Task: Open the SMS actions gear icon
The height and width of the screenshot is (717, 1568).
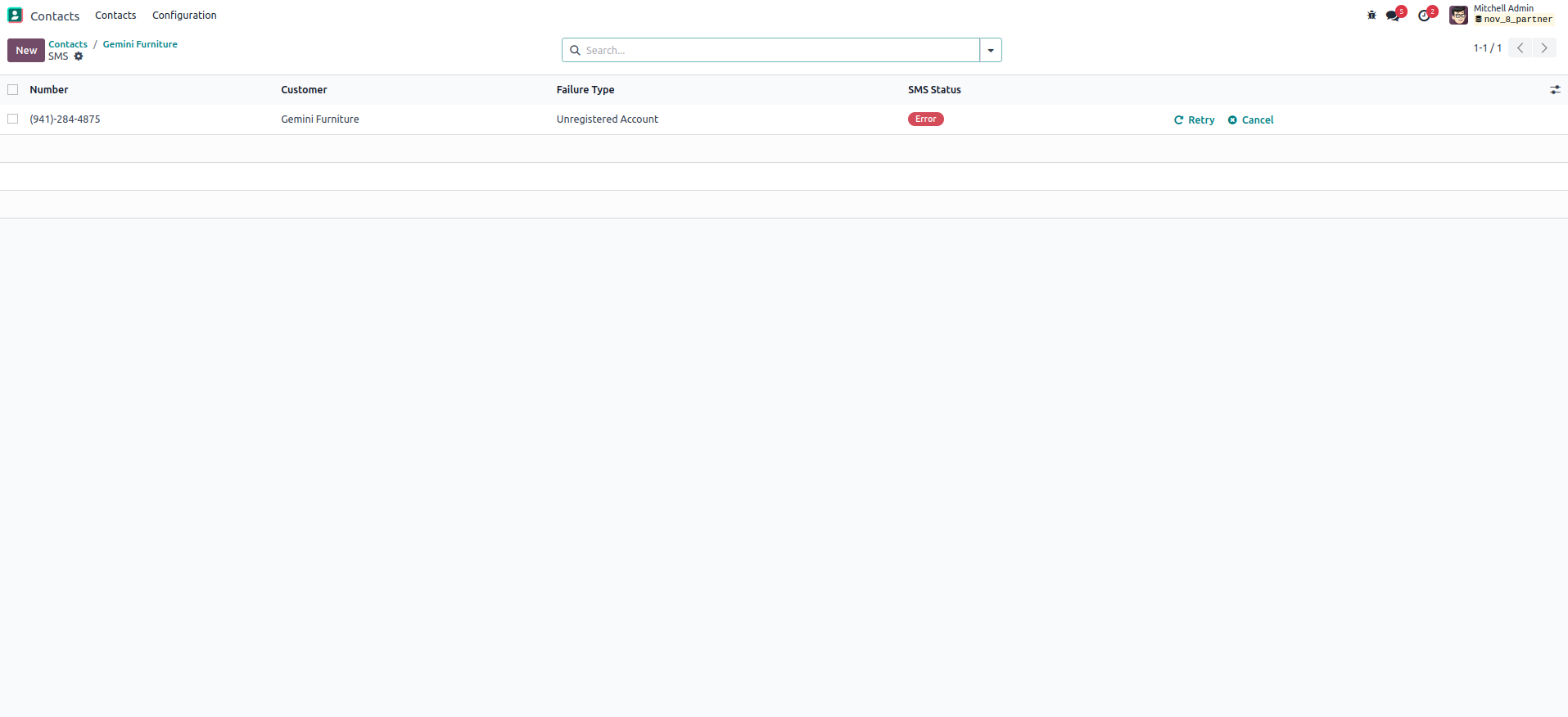Action: point(79,56)
